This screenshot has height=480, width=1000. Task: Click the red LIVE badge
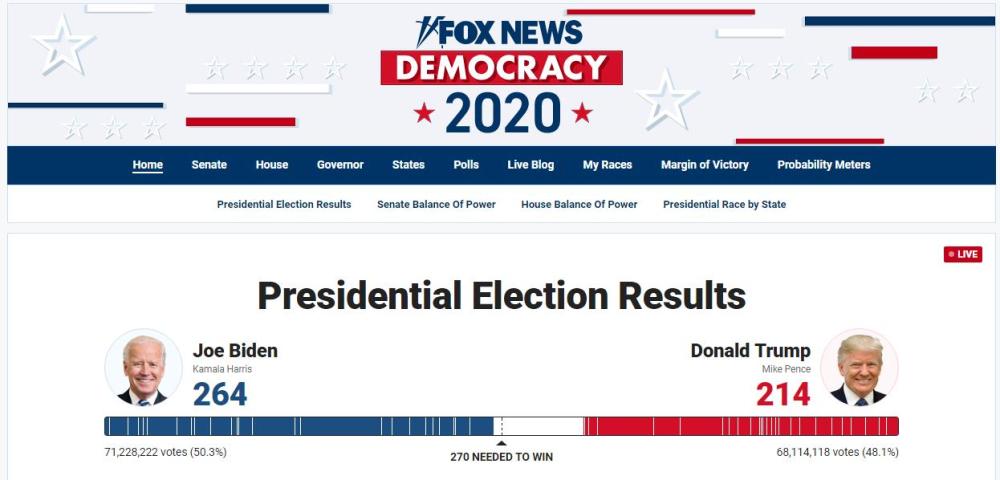pyautogui.click(x=963, y=254)
